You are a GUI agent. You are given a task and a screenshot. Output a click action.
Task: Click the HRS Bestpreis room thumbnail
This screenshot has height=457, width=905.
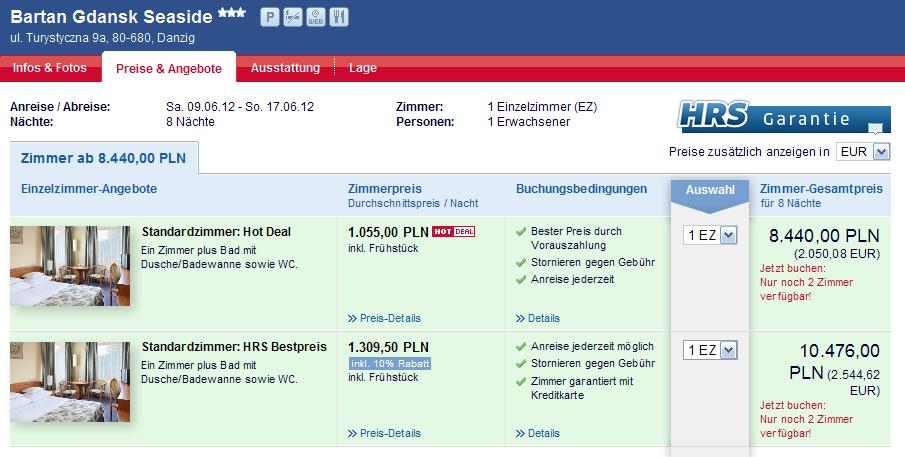[70, 381]
